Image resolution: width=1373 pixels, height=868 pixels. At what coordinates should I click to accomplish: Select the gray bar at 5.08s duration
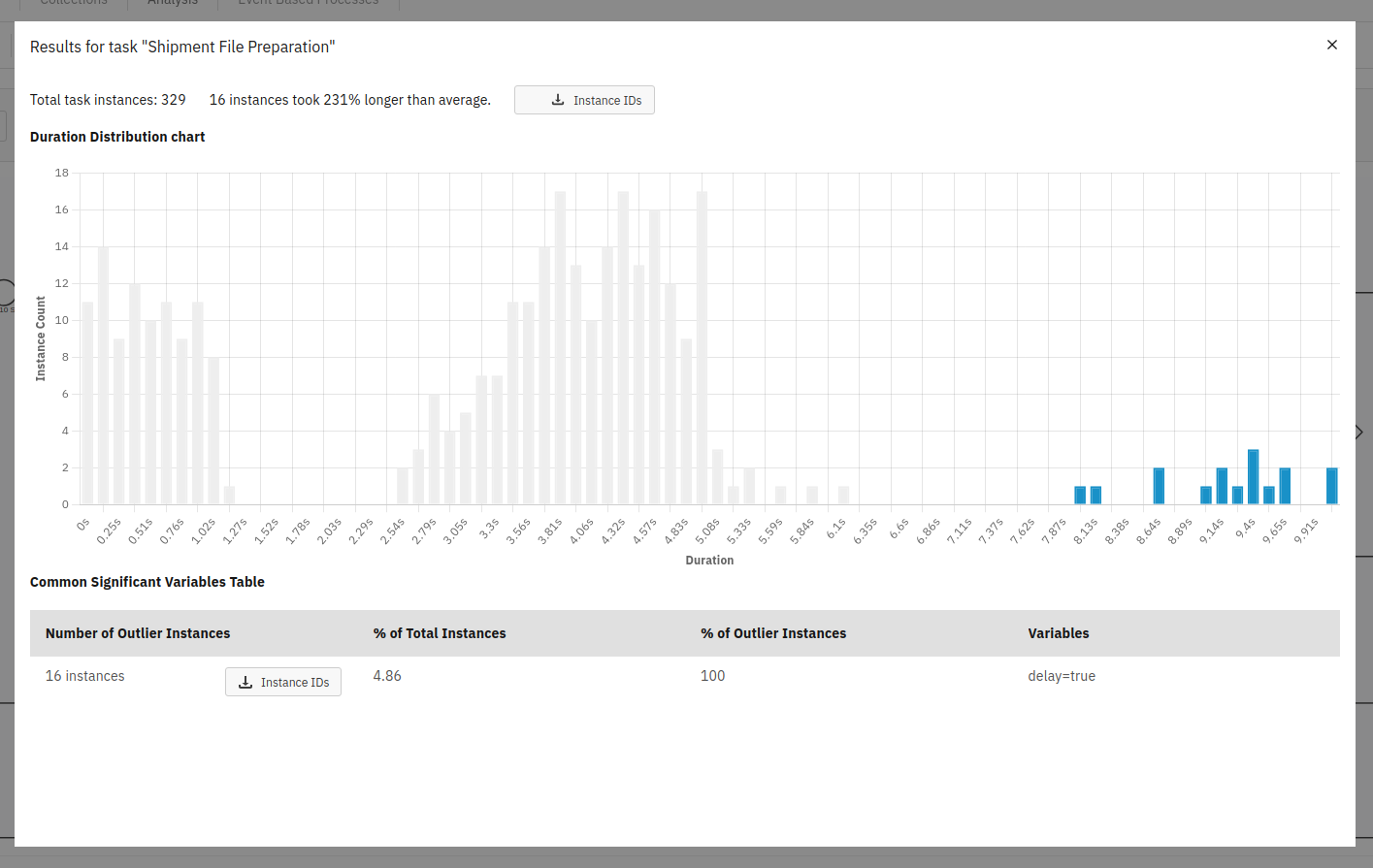pyautogui.click(x=702, y=347)
